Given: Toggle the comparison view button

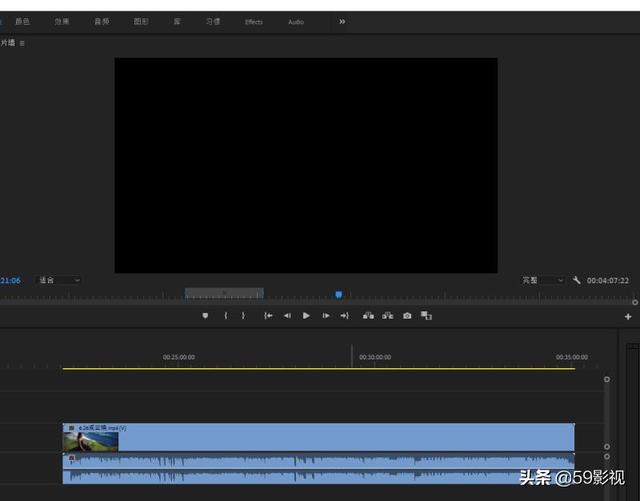Looking at the screenshot, I should [426, 316].
